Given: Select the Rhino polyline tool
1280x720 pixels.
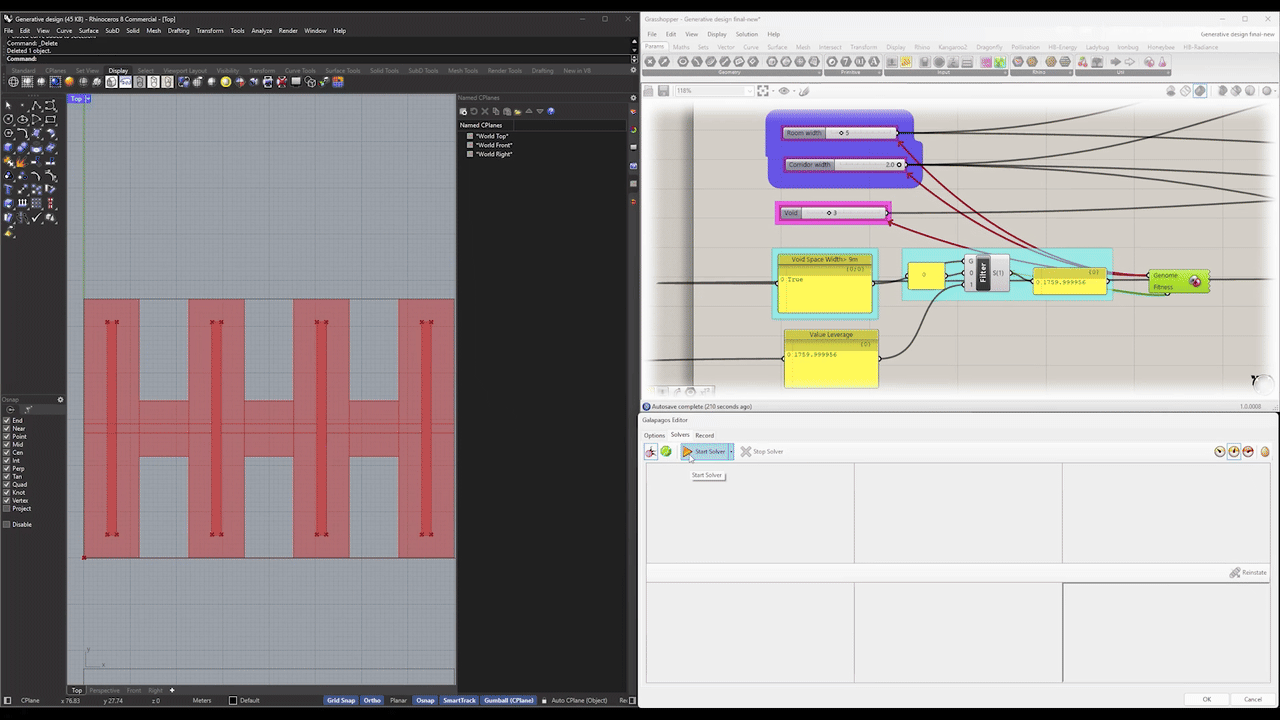Looking at the screenshot, I should [37, 105].
